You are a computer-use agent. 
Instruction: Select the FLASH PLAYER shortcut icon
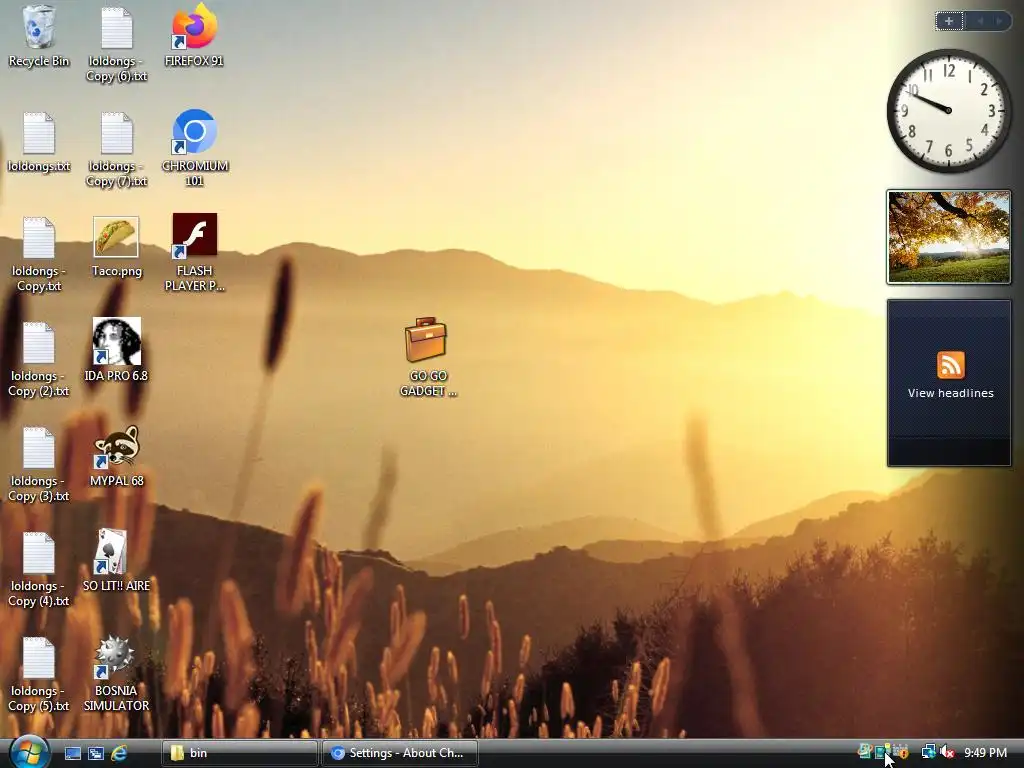coord(195,252)
